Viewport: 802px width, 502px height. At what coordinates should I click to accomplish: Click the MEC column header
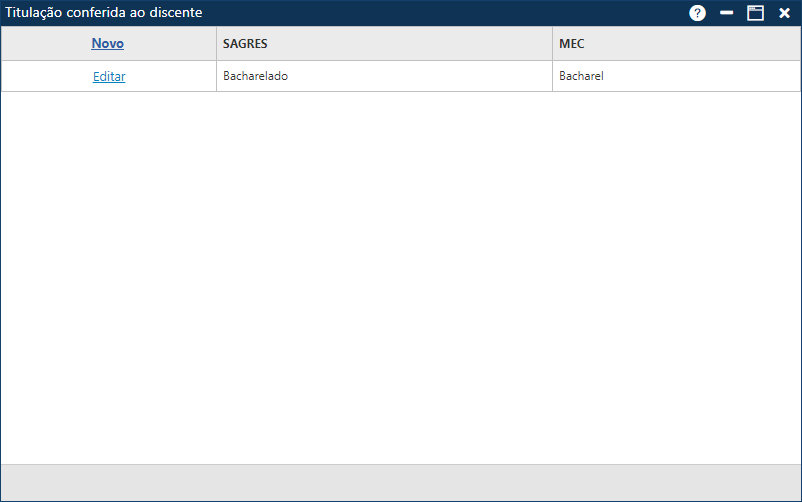[571, 44]
